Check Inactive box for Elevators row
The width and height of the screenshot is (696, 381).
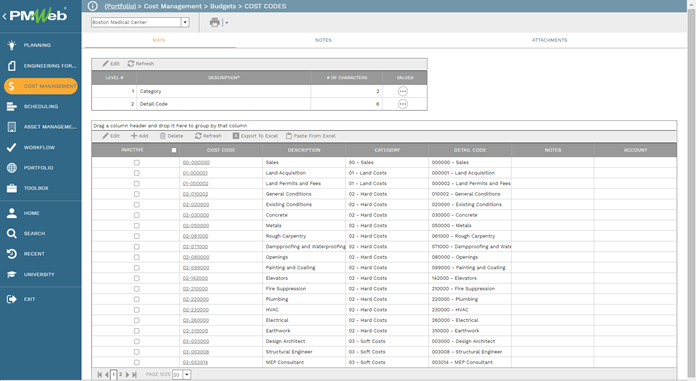(x=137, y=278)
